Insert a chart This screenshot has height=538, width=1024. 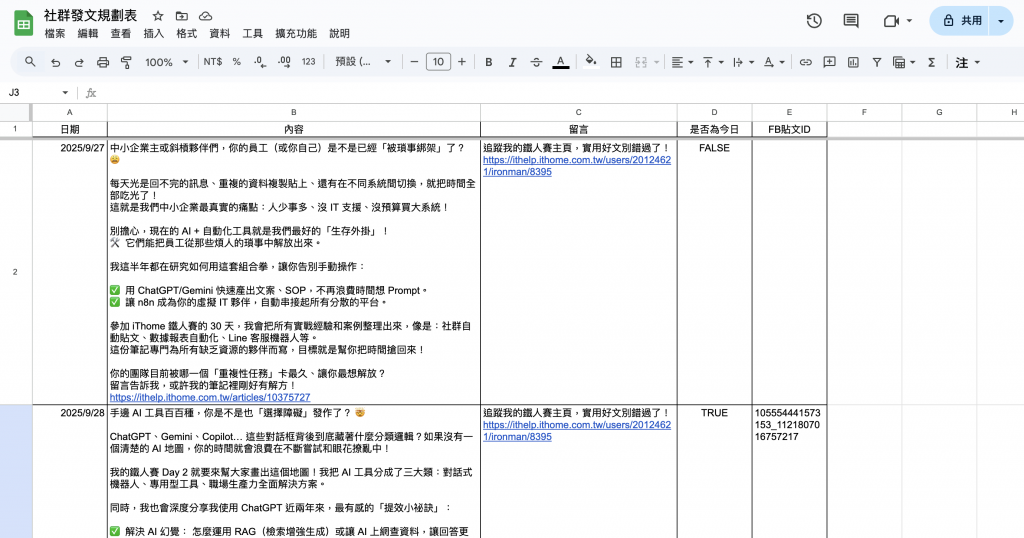tap(853, 62)
